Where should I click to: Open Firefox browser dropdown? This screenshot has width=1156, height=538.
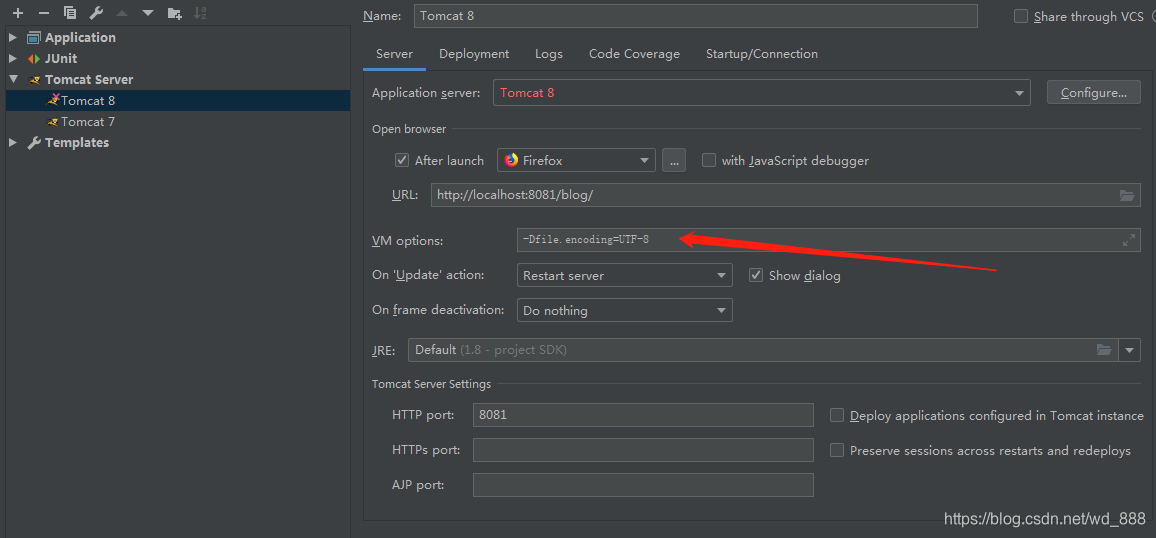577,160
